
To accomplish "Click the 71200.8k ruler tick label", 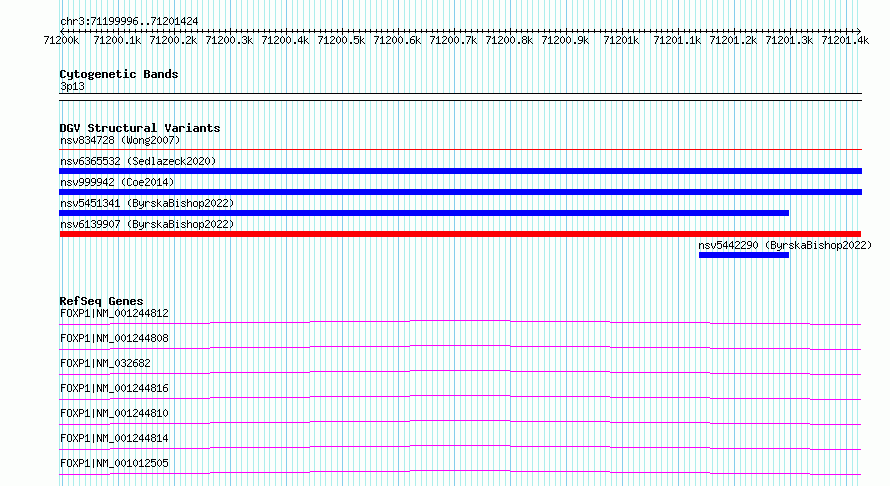I will [509, 40].
